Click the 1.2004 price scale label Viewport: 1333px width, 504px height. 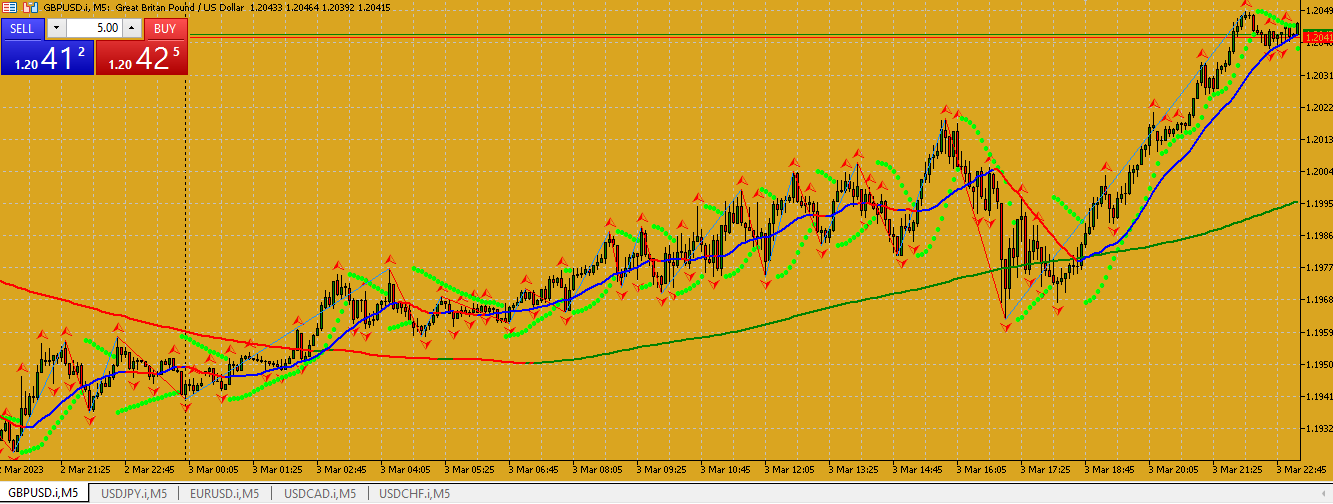[1318, 171]
